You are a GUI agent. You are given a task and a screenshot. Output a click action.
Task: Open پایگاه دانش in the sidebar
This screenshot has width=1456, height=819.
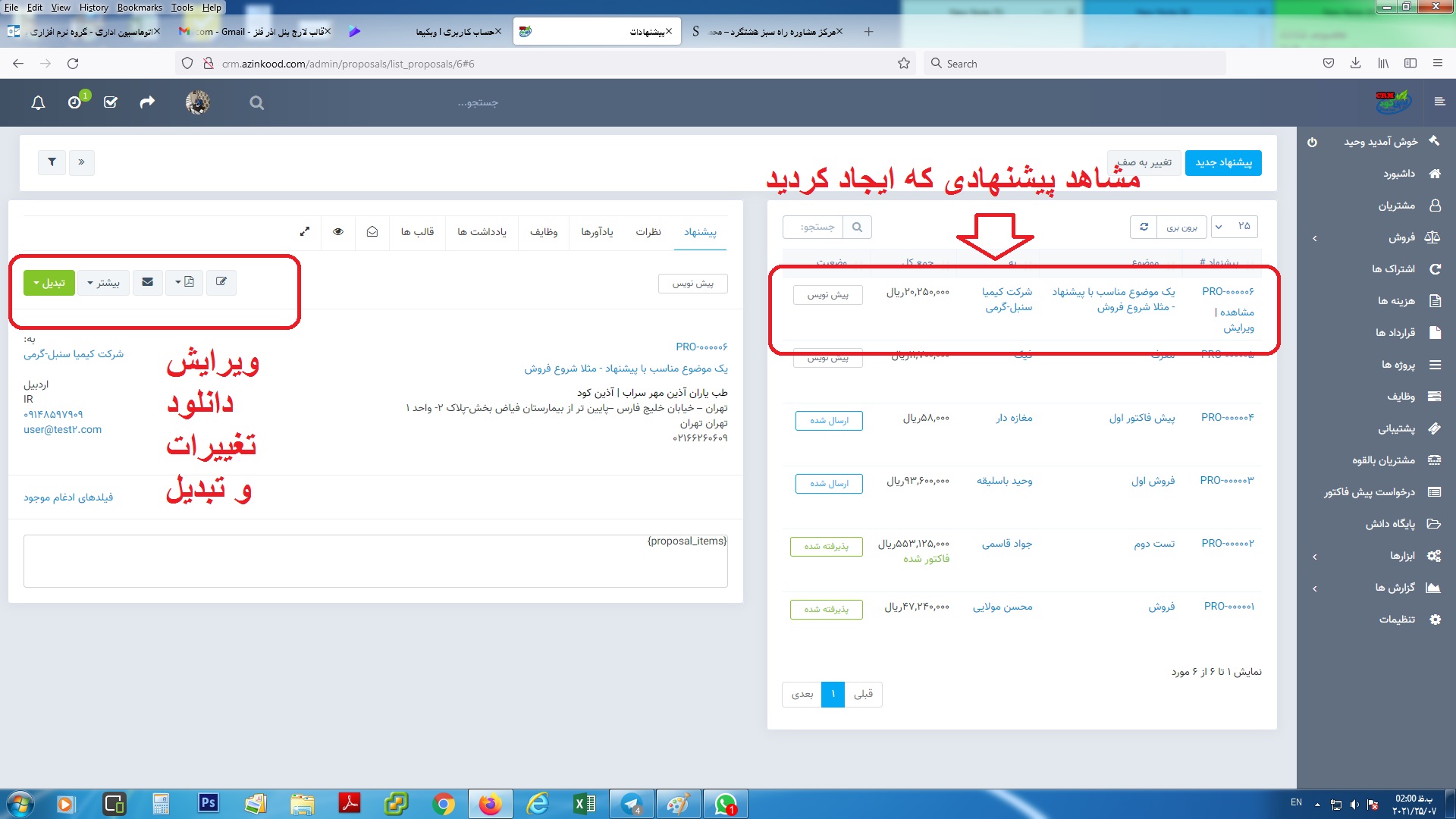click(x=1390, y=524)
